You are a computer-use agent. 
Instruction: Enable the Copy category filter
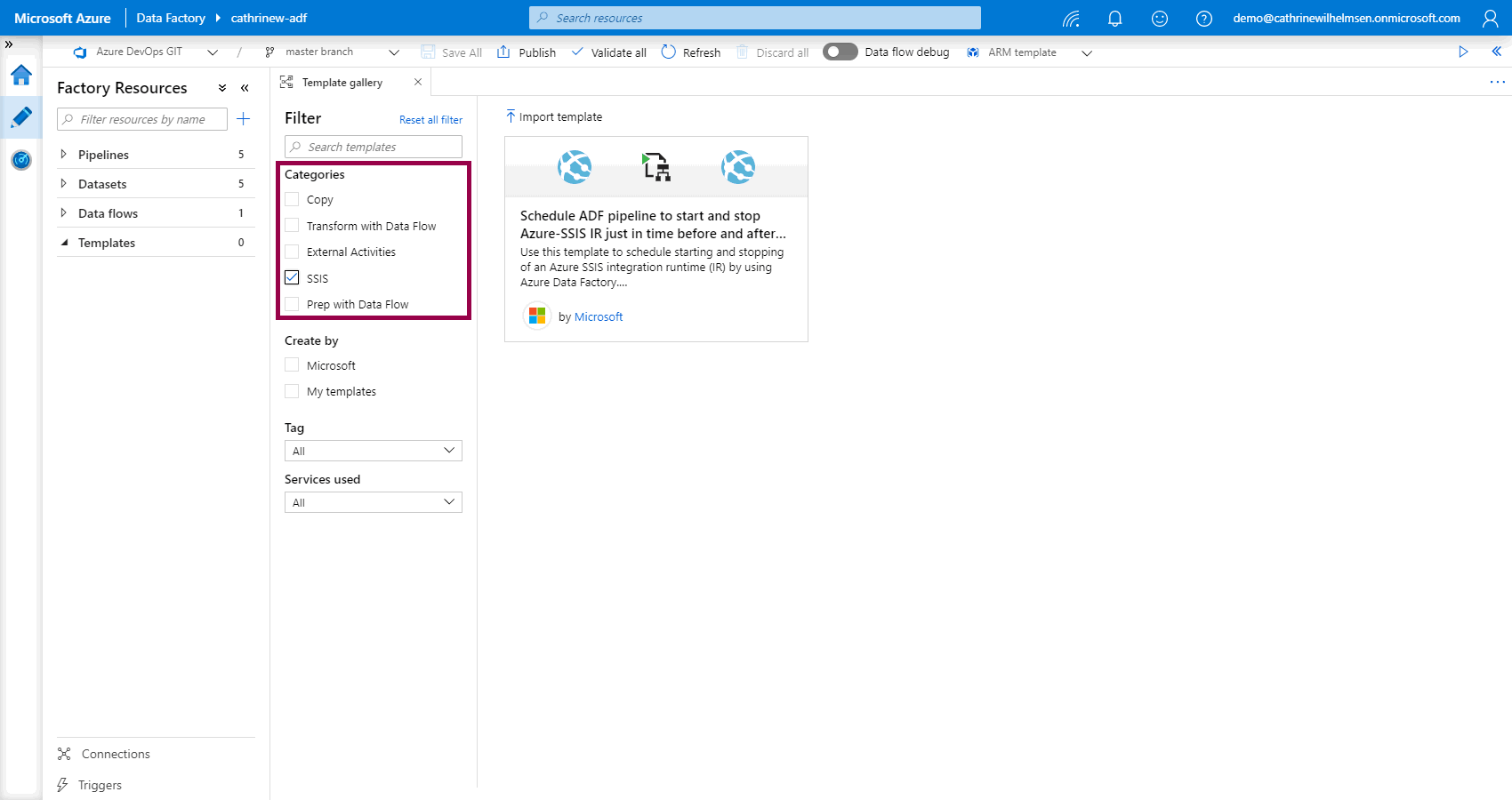coord(292,199)
